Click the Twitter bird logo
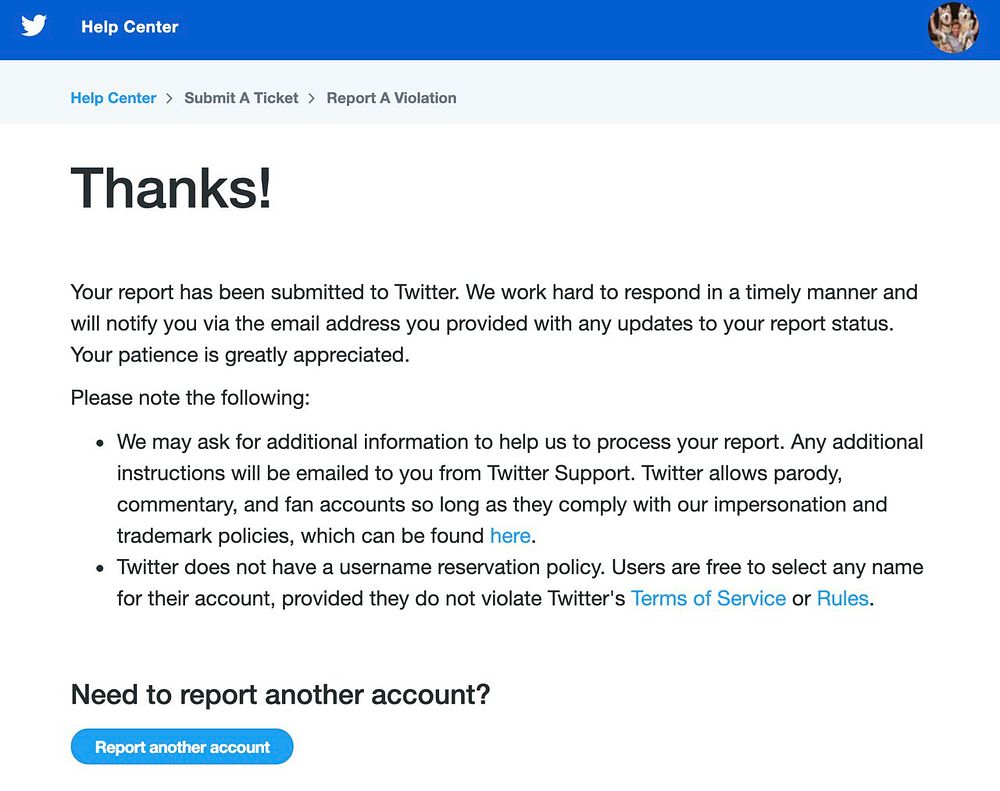The width and height of the screenshot is (1000, 791). (x=34, y=27)
